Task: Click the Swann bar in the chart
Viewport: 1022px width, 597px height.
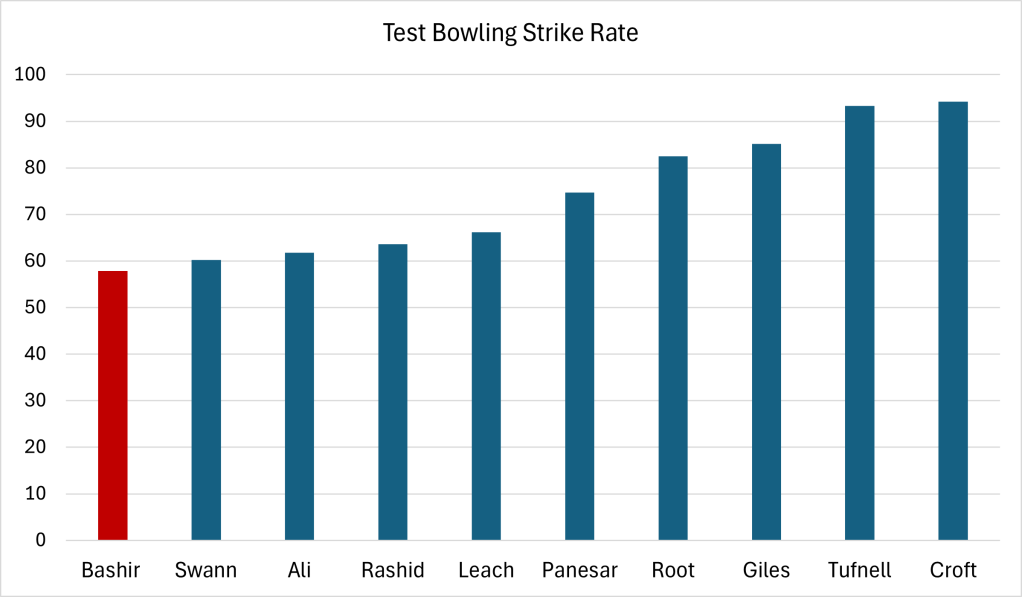Action: pos(206,400)
